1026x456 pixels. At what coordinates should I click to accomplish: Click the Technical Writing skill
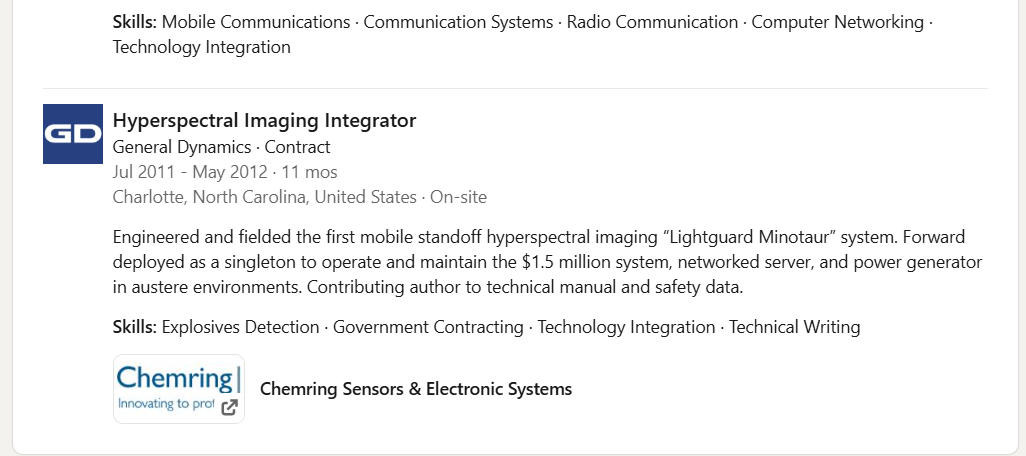pyautogui.click(x=794, y=326)
